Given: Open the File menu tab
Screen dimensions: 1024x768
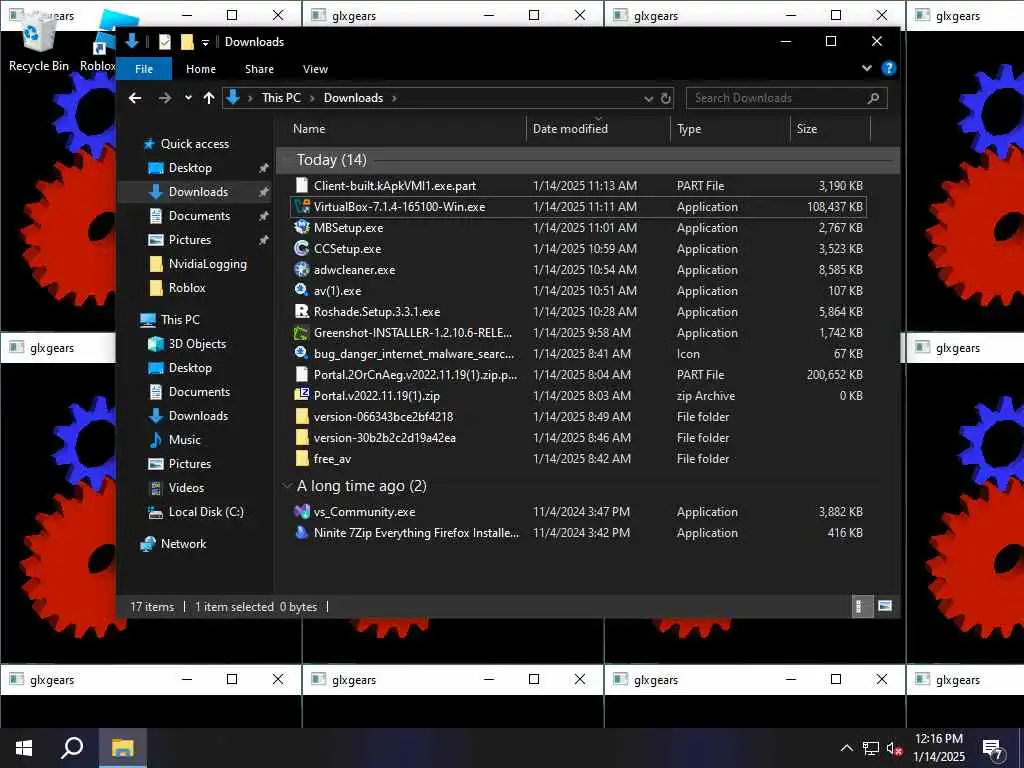Looking at the screenshot, I should [144, 69].
